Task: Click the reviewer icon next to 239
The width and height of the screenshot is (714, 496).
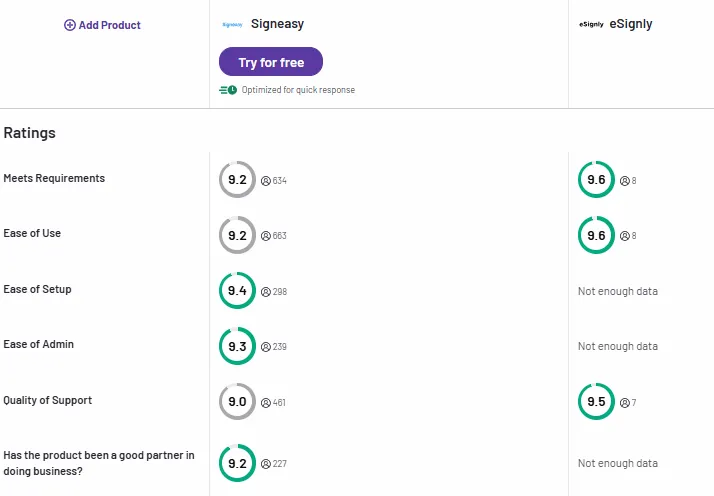Action: [x=266, y=347]
